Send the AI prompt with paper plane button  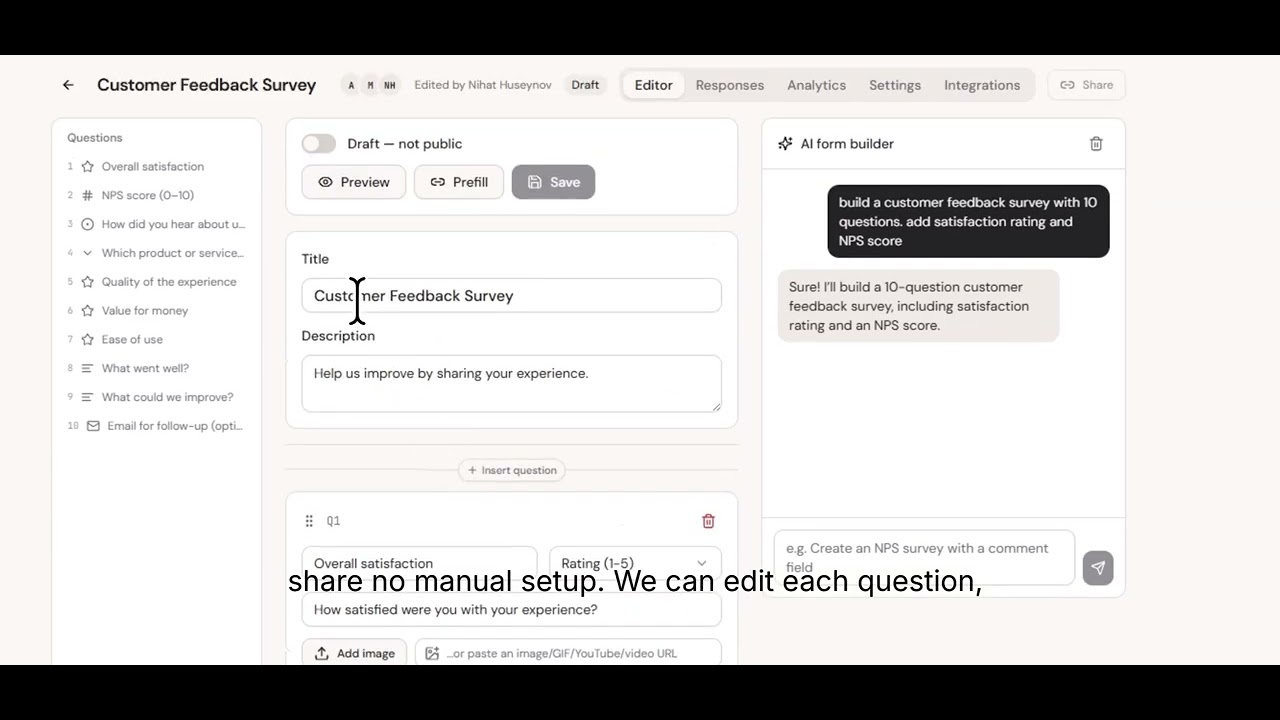[1098, 568]
